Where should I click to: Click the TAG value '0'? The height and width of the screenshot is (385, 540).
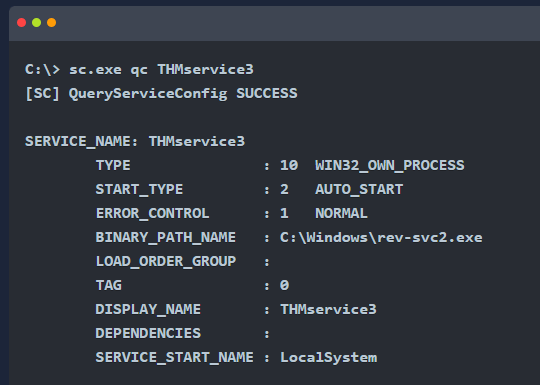pyautogui.click(x=284, y=285)
